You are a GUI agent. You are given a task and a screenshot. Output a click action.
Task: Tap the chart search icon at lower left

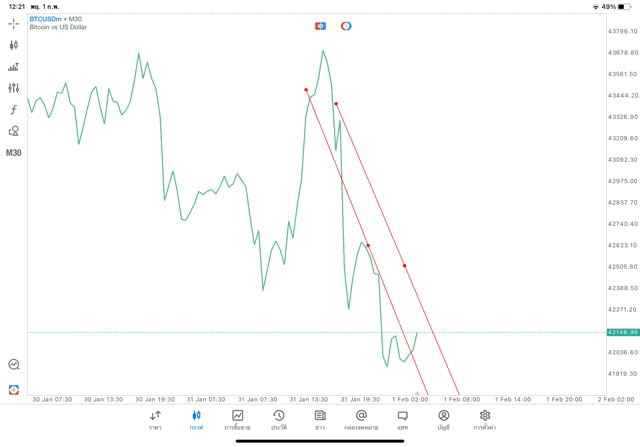click(x=14, y=365)
